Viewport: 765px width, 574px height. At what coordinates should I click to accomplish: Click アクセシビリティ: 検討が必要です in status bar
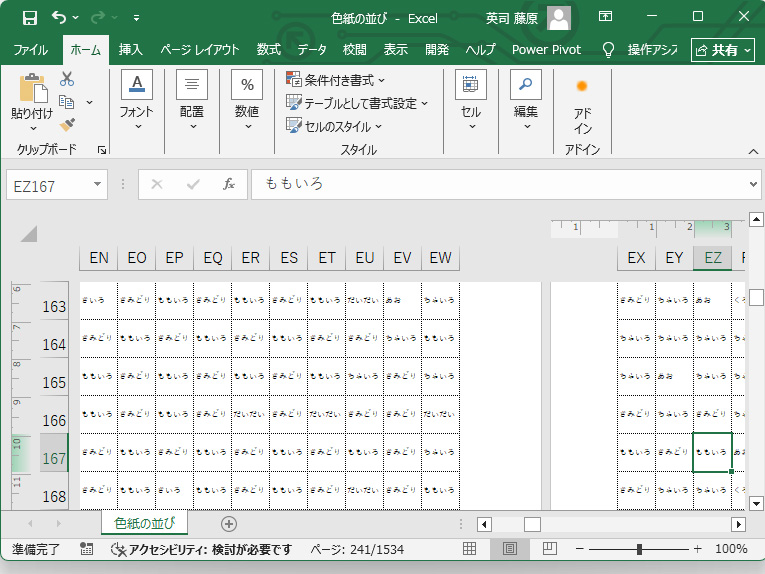201,549
